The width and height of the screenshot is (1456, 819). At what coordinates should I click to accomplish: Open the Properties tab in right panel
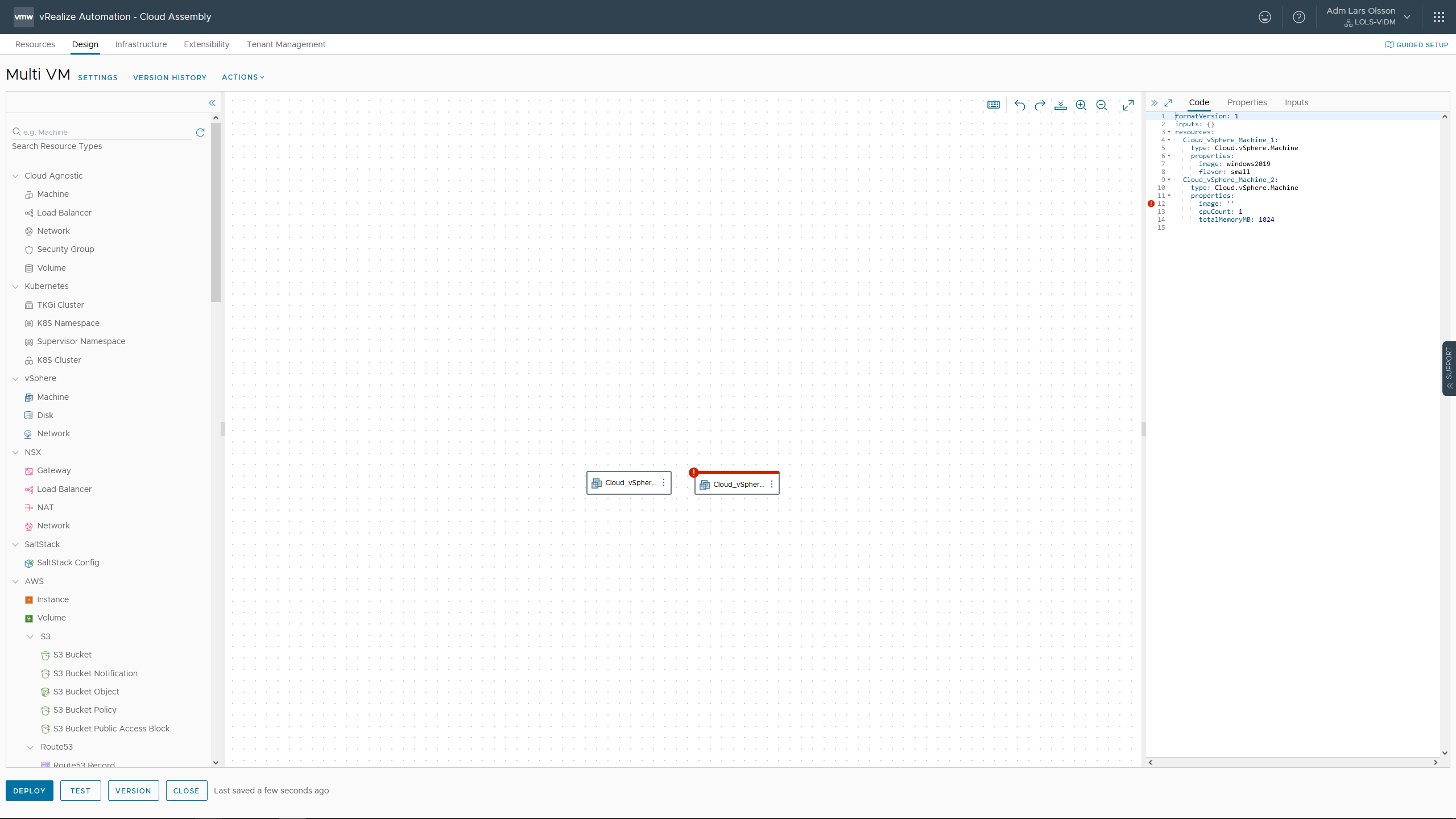point(1247,102)
